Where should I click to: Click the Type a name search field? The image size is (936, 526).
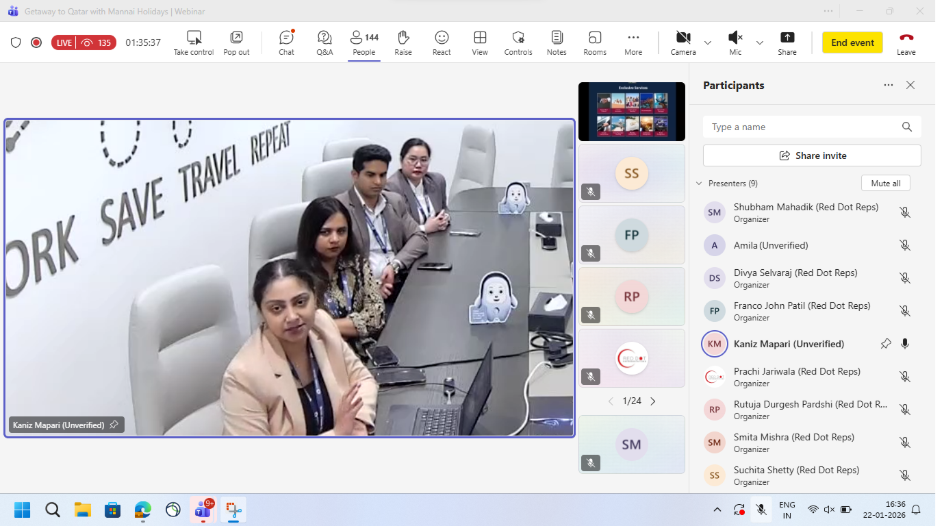click(802, 127)
